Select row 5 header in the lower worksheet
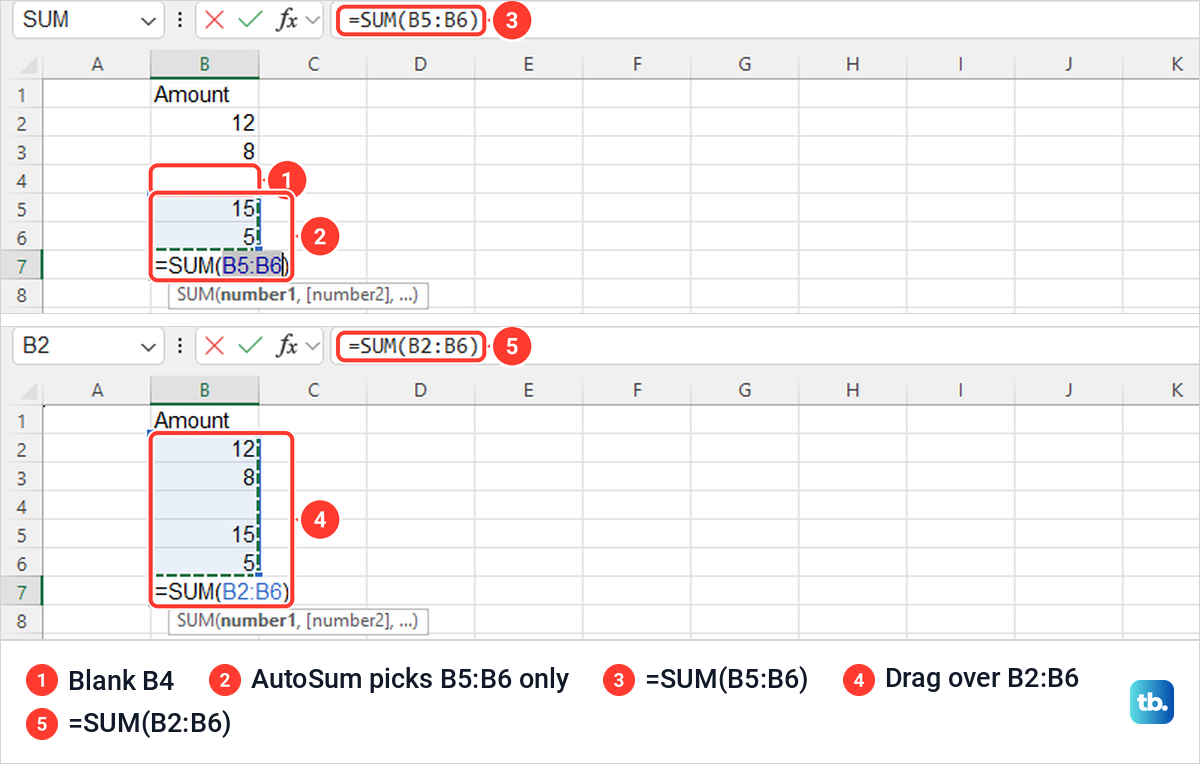The height and width of the screenshot is (764, 1200). coord(22,535)
